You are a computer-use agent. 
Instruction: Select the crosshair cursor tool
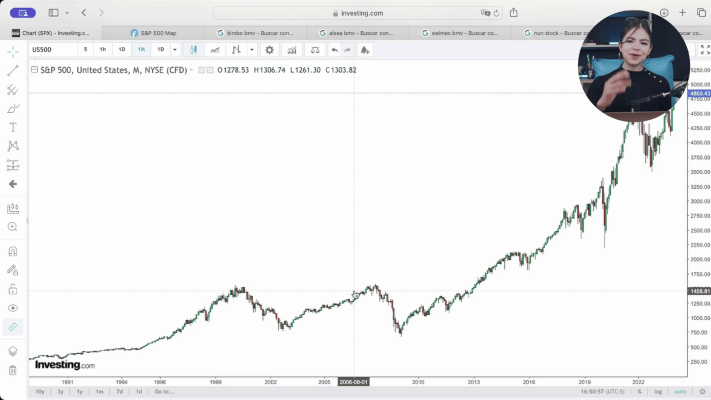tap(13, 51)
